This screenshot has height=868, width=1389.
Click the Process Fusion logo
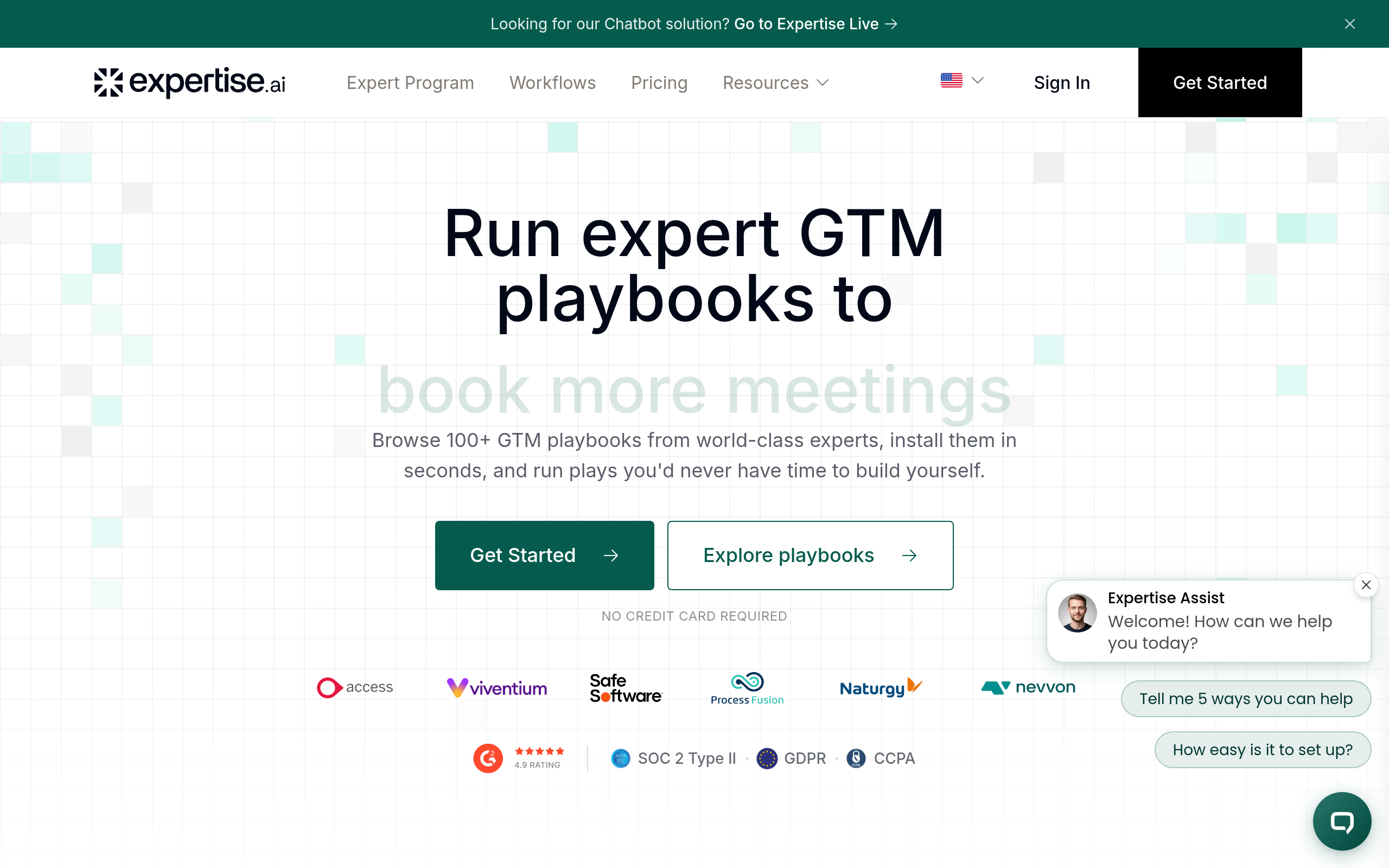[747, 688]
